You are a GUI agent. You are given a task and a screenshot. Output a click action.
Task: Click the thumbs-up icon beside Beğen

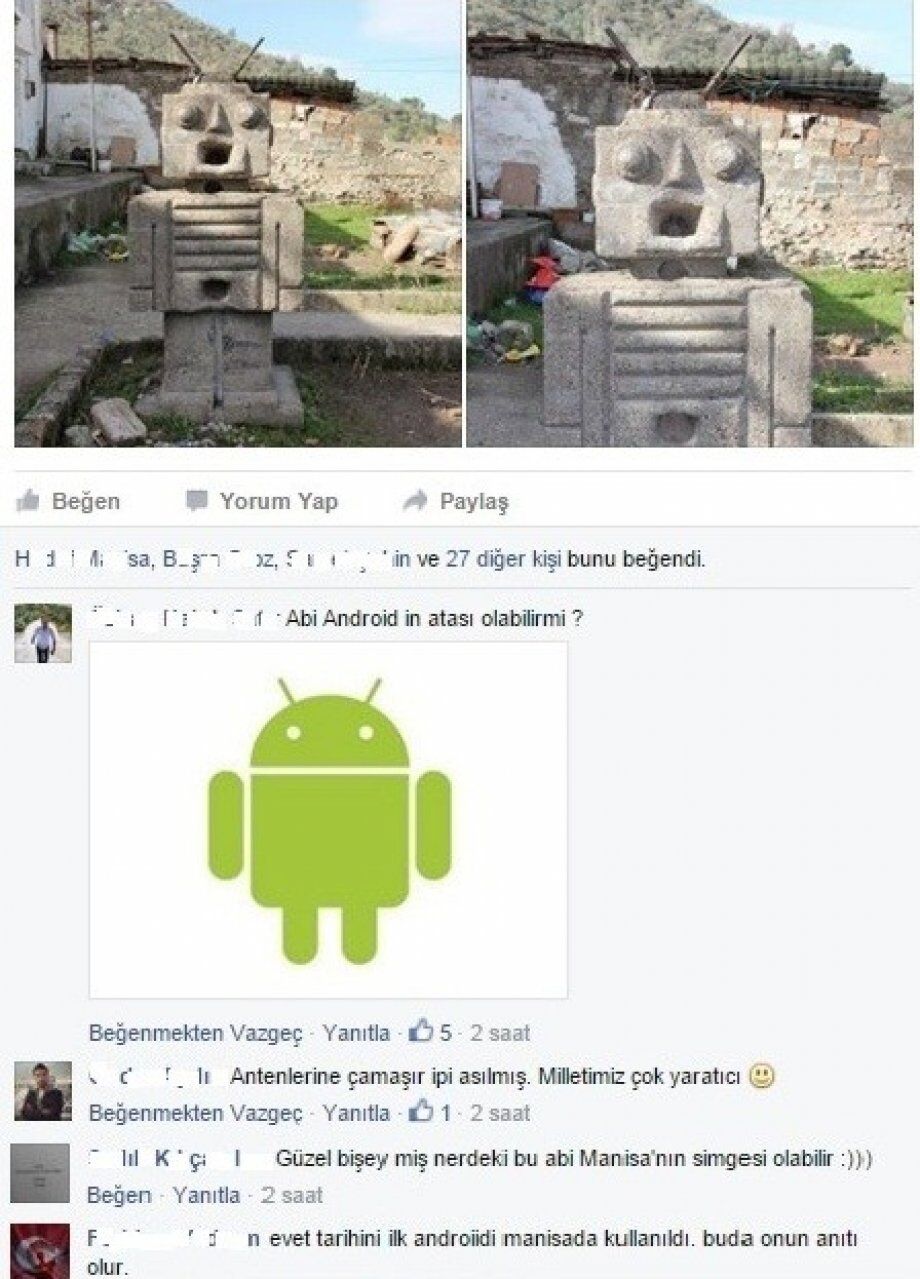[x=28, y=500]
